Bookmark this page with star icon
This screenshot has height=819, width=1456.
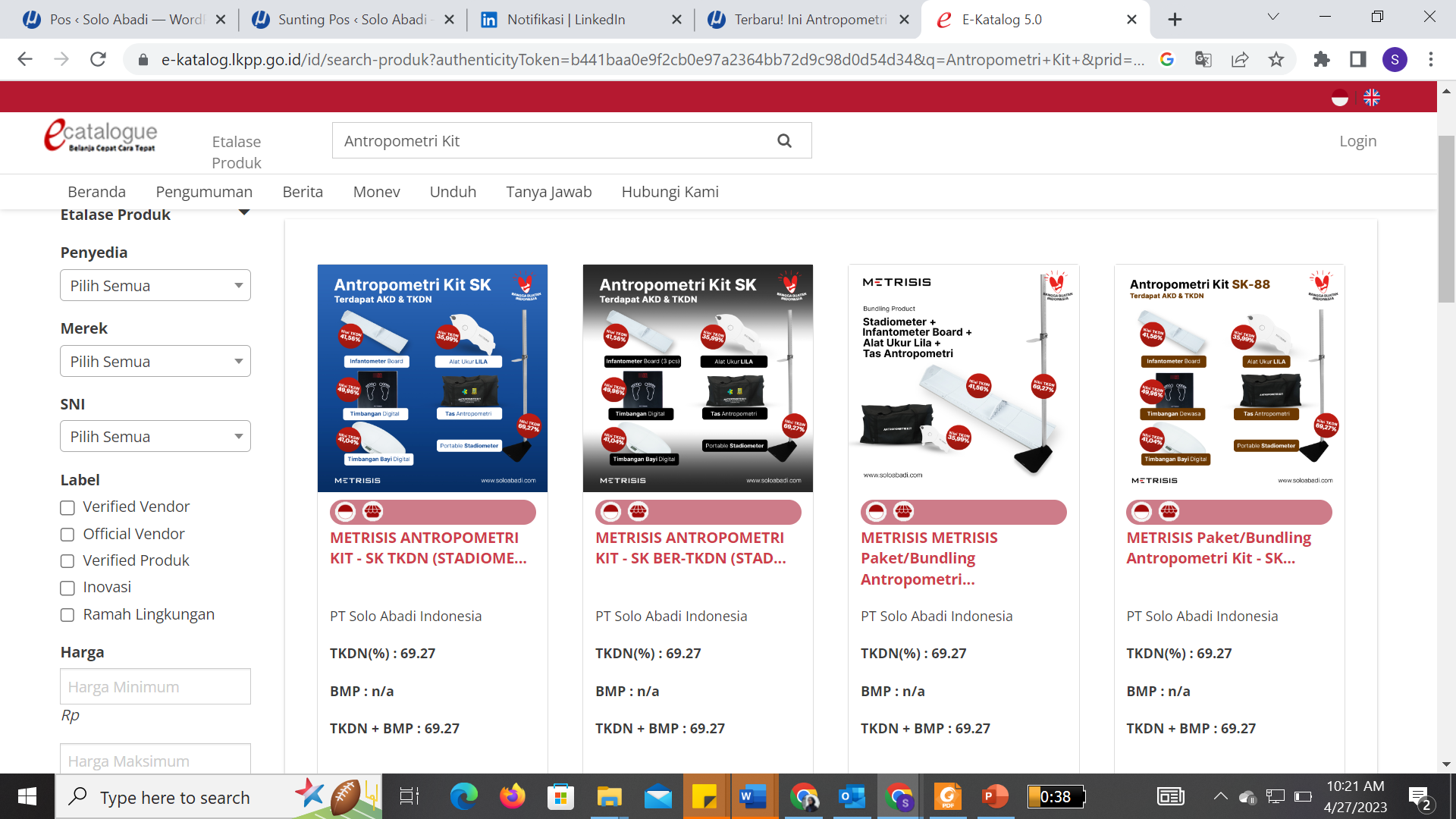coord(1276,59)
